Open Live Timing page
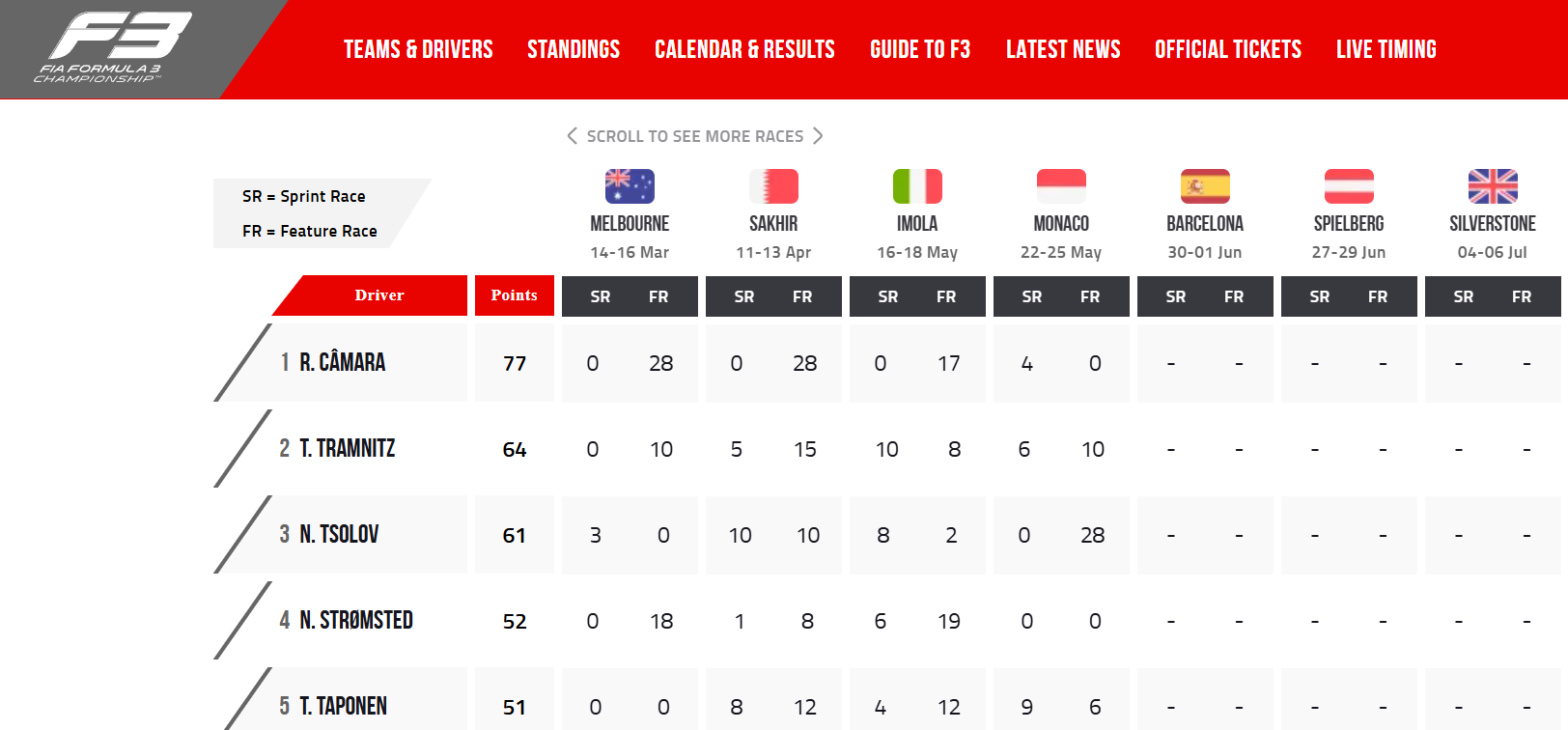 pyautogui.click(x=1386, y=49)
